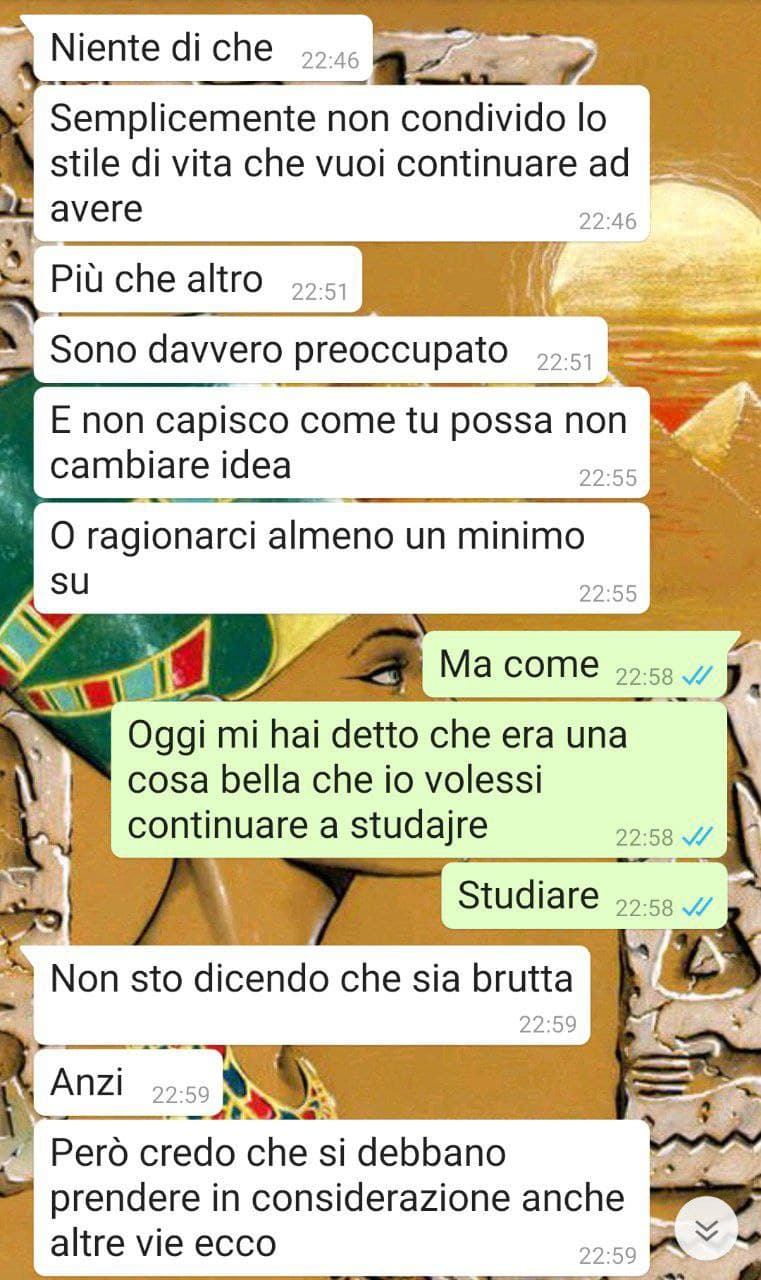Tap 'Però credo che si debbano' message
This screenshot has height=1280, width=761.
[x=342, y=1198]
